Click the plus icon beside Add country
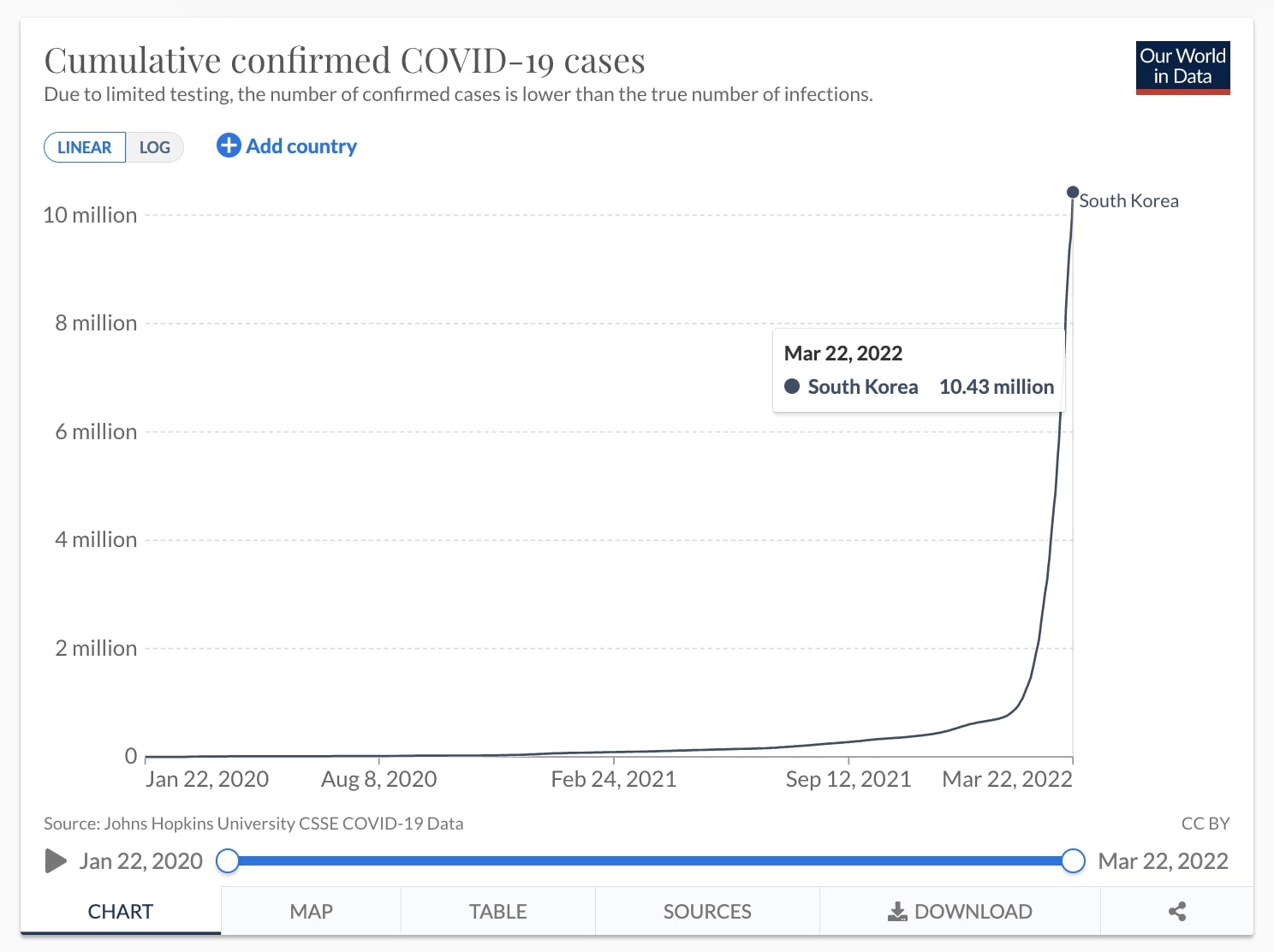 [228, 146]
